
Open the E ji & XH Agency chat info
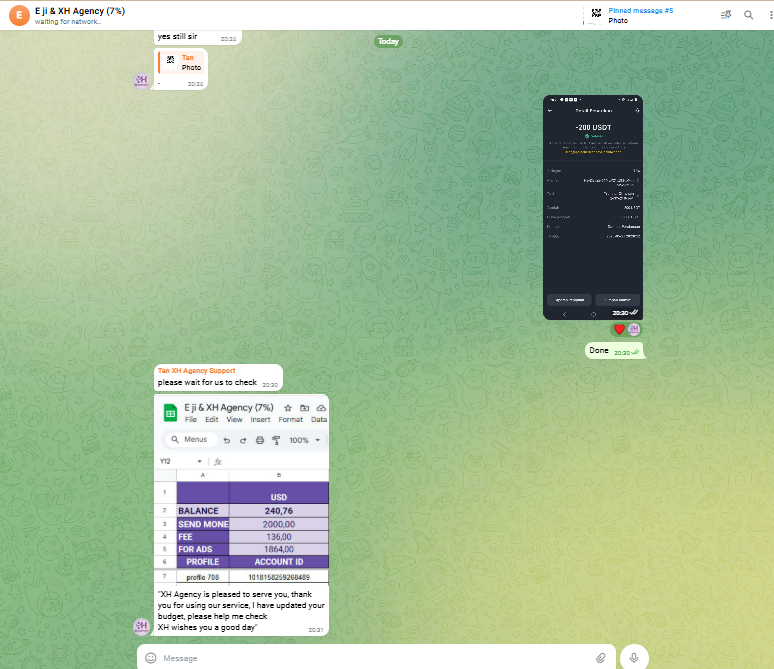coord(80,11)
